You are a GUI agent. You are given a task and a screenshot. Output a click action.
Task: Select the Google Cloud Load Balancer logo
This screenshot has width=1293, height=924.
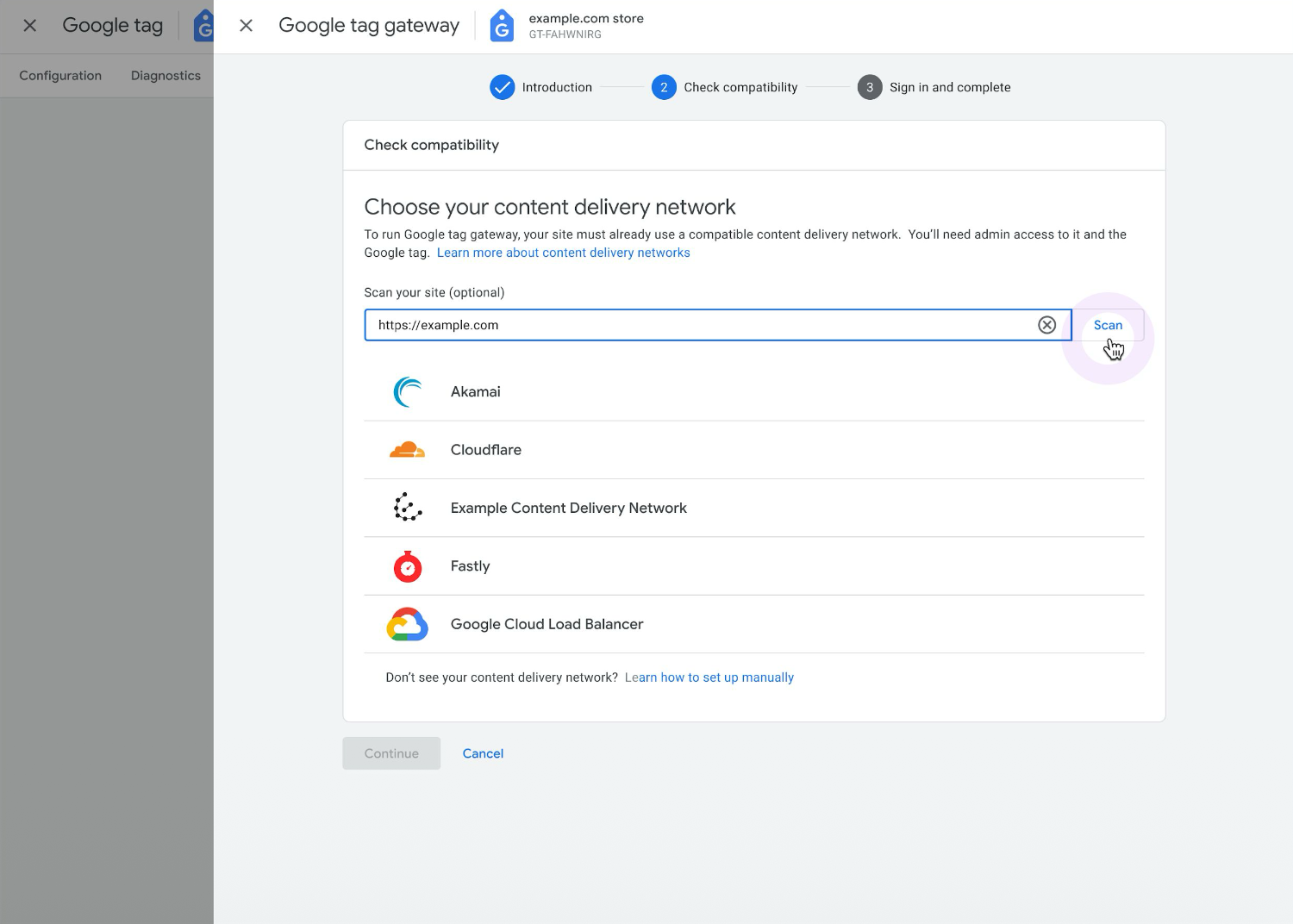click(407, 625)
